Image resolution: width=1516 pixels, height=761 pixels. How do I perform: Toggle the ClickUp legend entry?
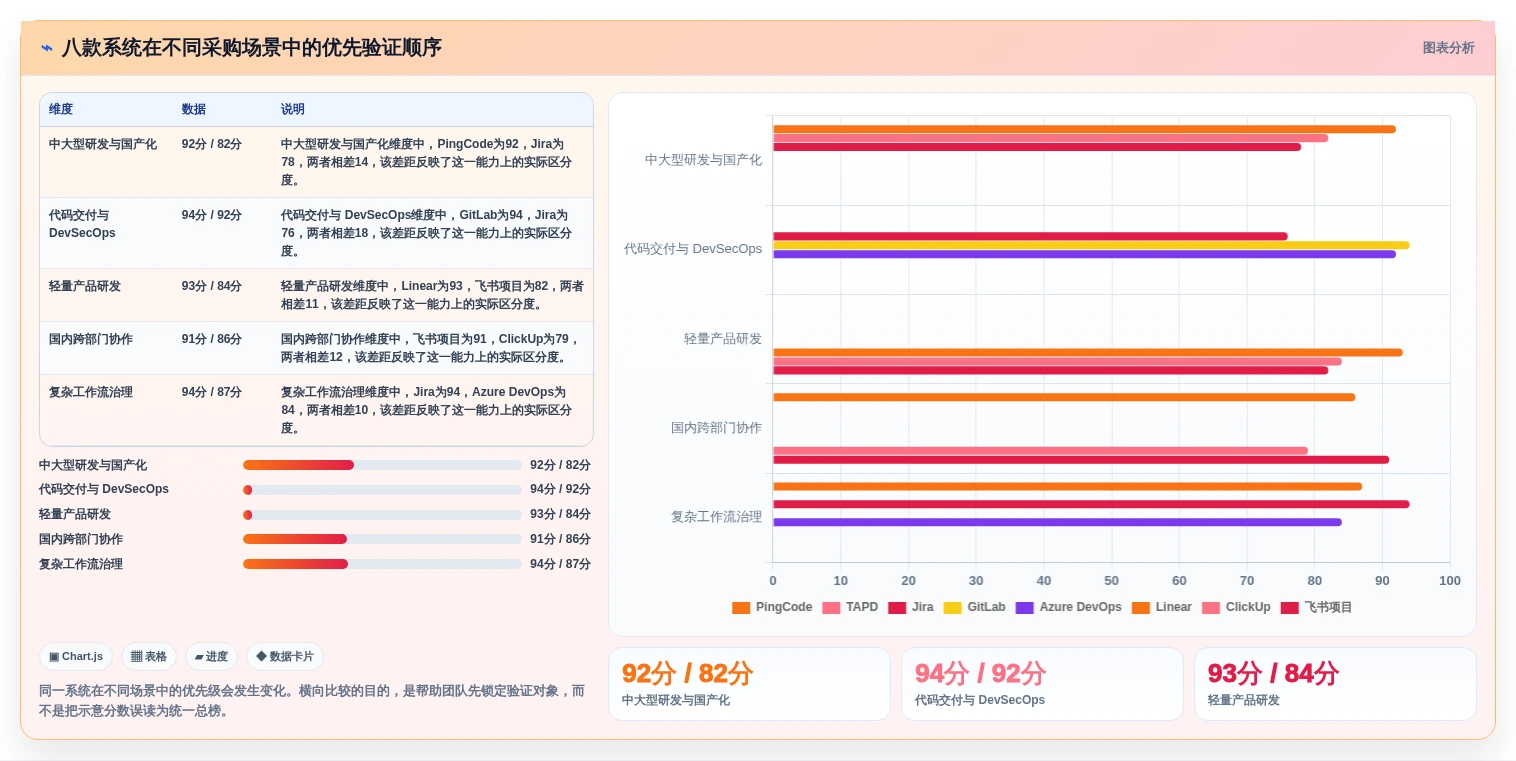[x=1236, y=608]
